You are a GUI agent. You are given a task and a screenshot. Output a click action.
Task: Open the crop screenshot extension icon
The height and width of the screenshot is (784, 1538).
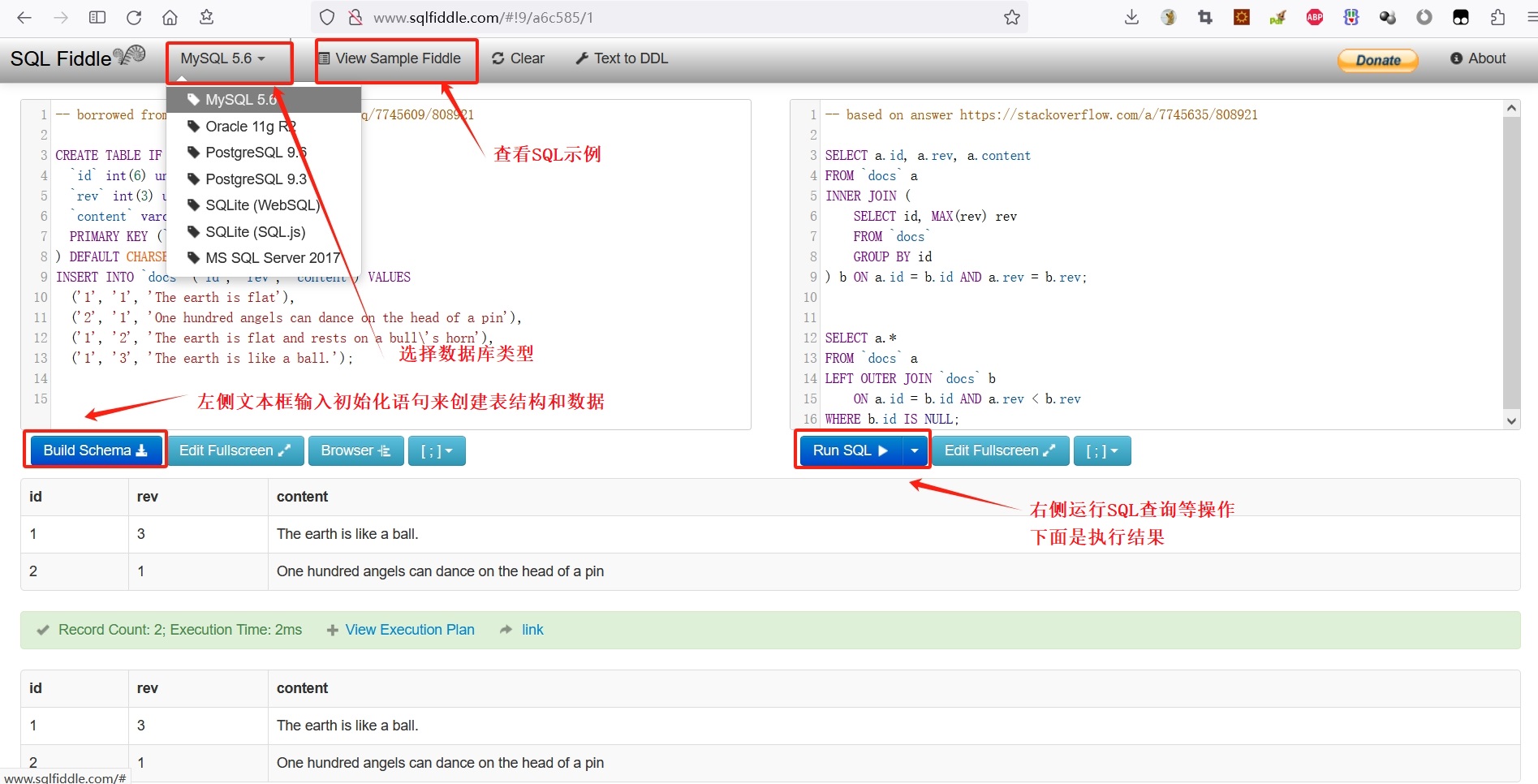(x=1205, y=17)
